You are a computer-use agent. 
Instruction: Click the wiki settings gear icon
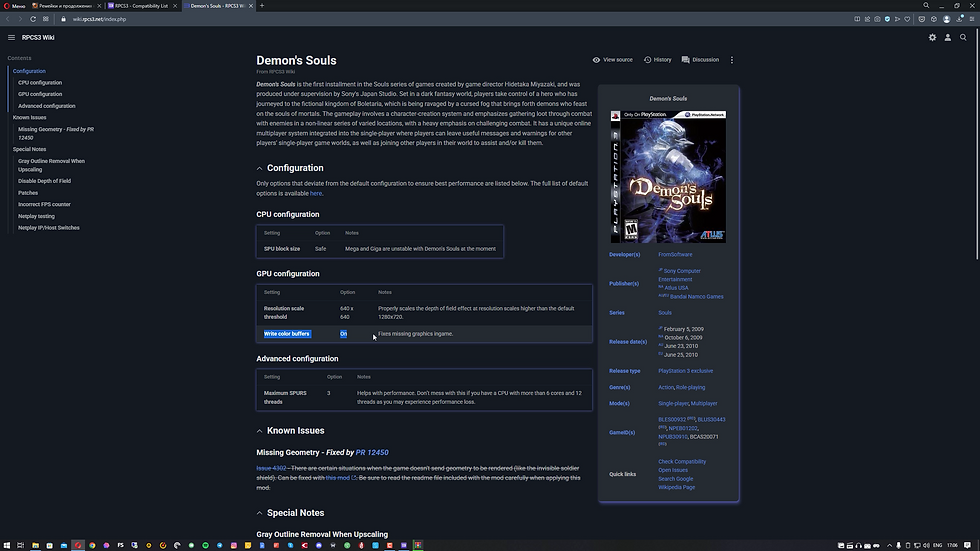pyautogui.click(x=932, y=37)
